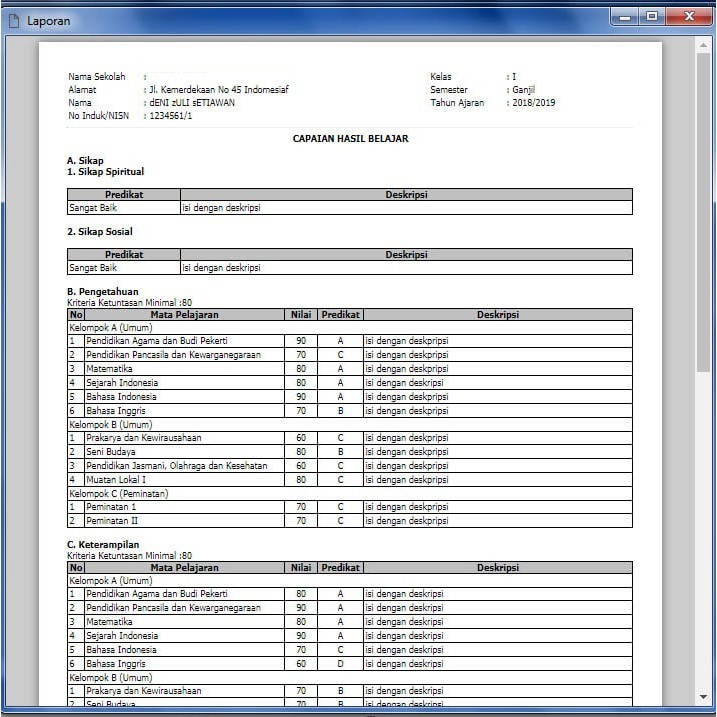Click the address Jl. Kemerdekaan No 45
This screenshot has width=717, height=717.
[219, 90]
